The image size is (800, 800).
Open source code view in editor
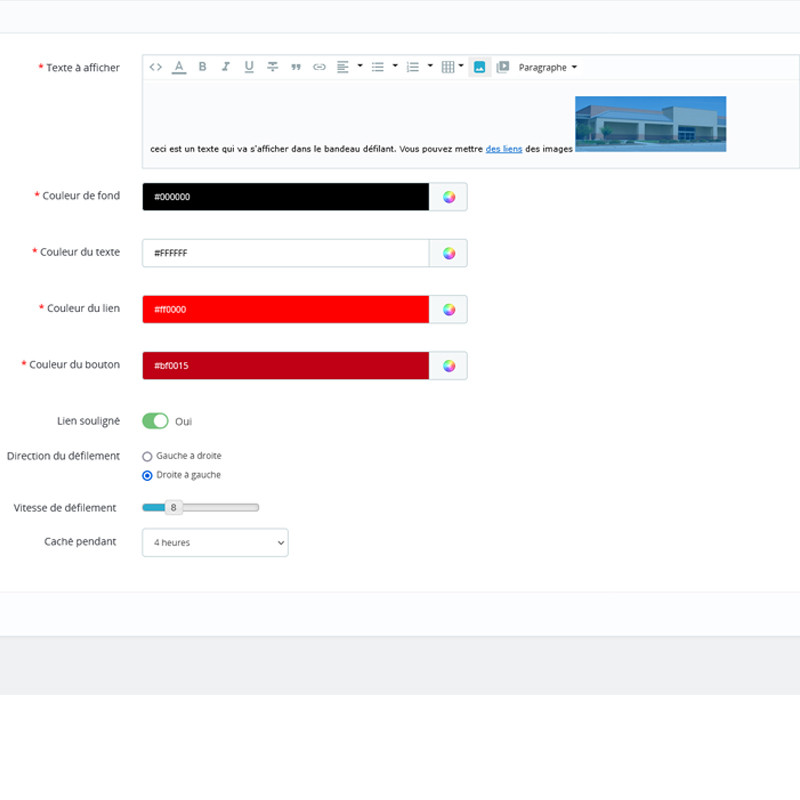coord(156,67)
